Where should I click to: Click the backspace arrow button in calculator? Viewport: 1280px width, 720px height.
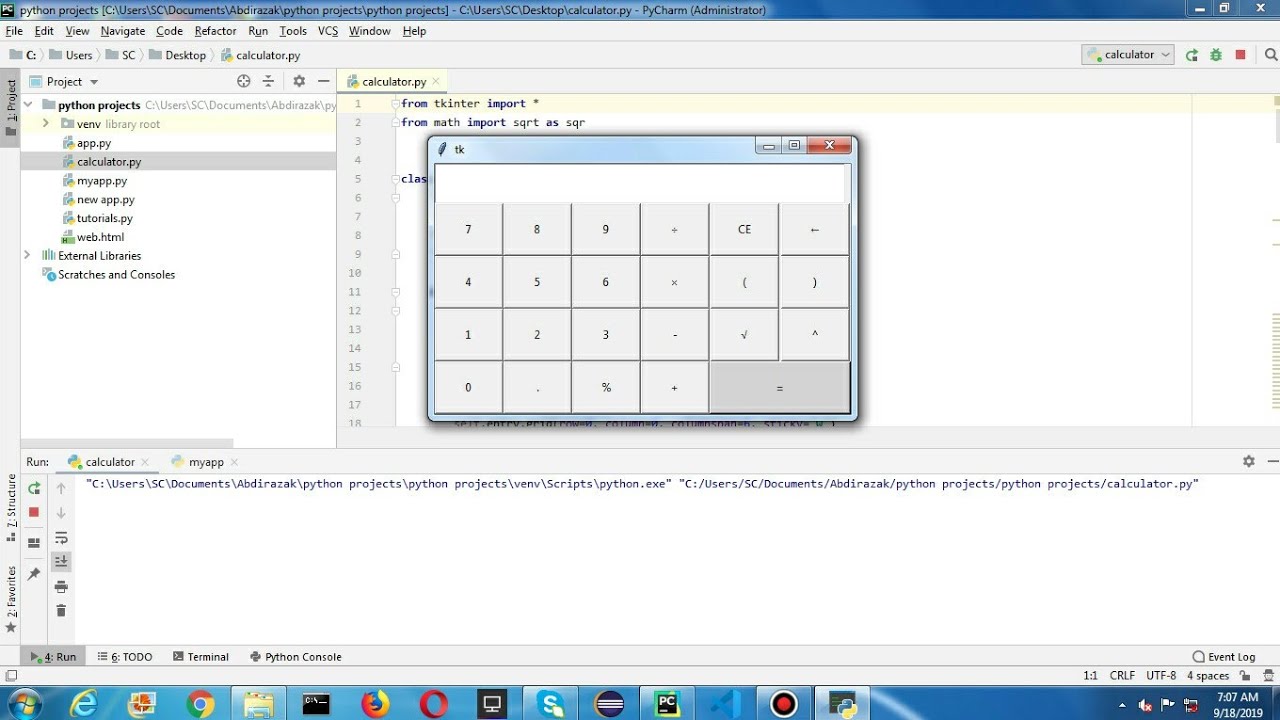(814, 229)
